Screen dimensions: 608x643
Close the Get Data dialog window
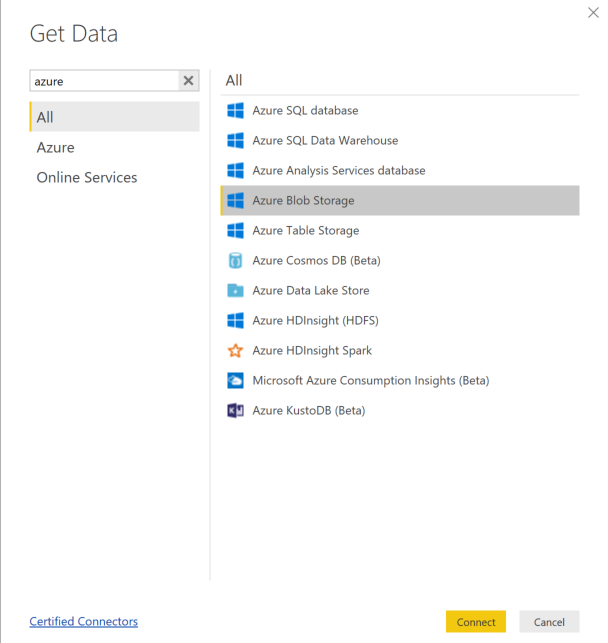[x=592, y=13]
